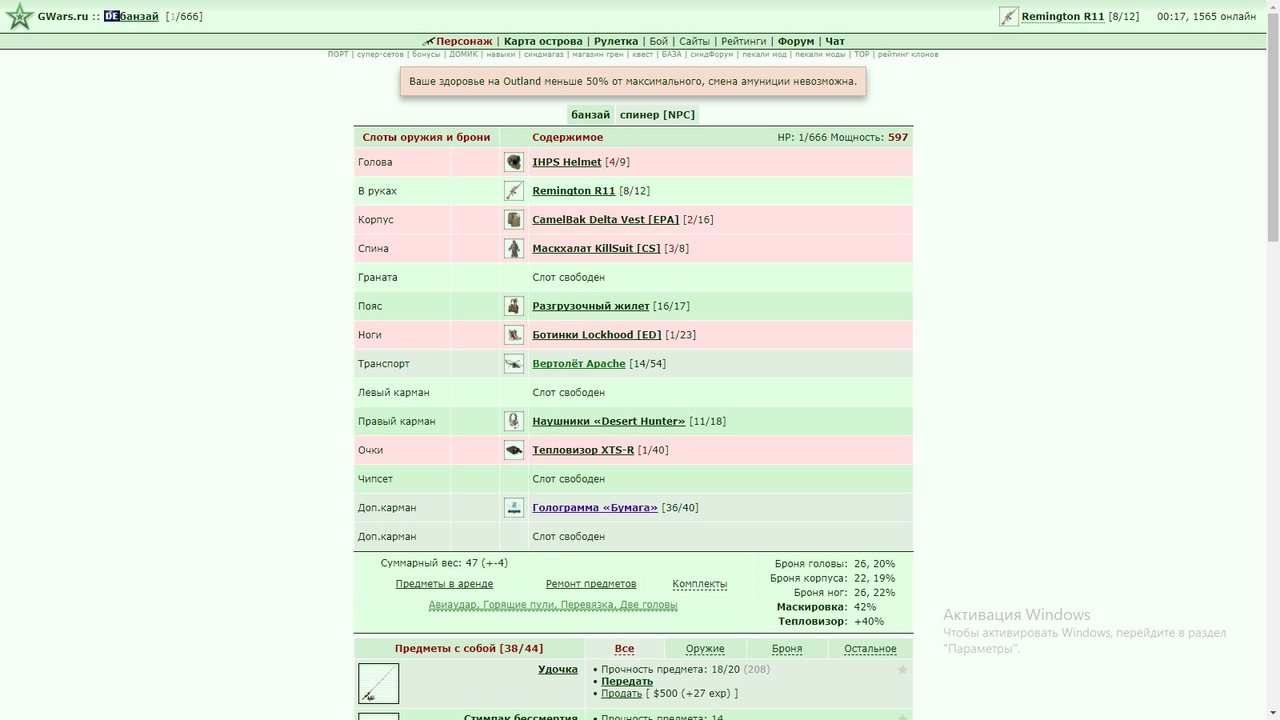This screenshot has height=720, width=1280.
Task: Open ПОРТ submenu link
Action: [338, 54]
